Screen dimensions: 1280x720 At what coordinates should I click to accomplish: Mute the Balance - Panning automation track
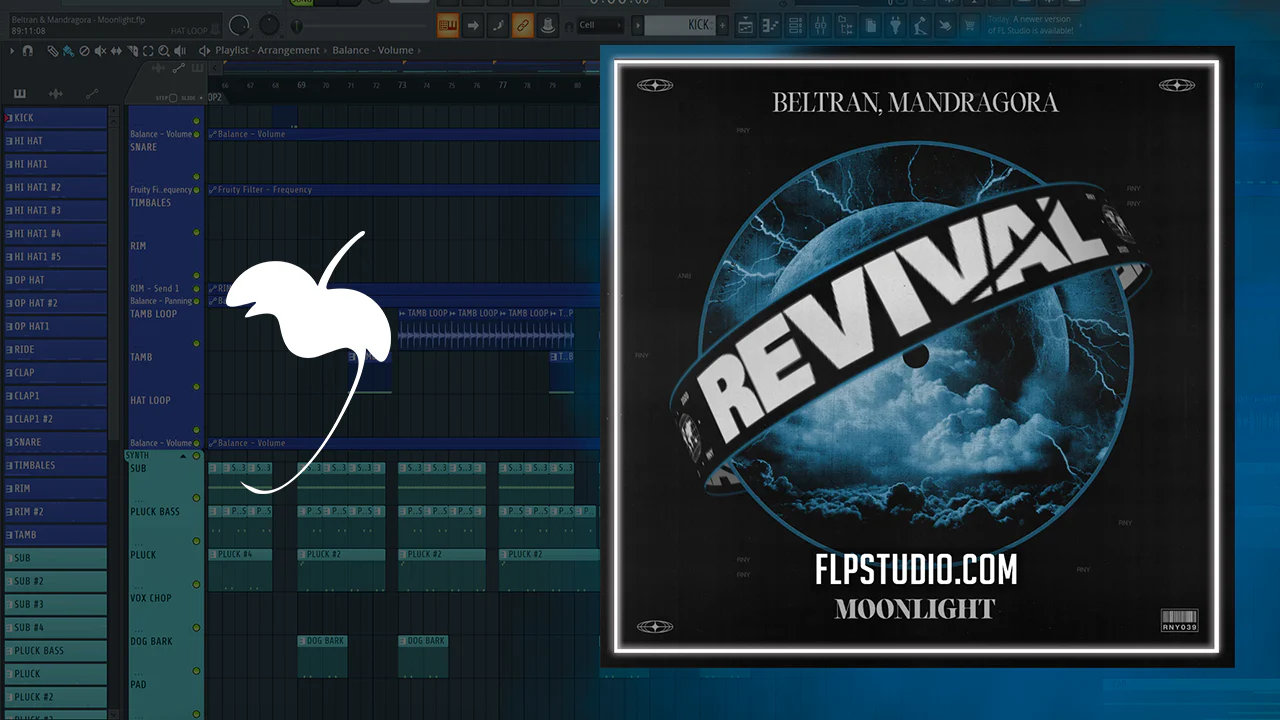pos(197,301)
